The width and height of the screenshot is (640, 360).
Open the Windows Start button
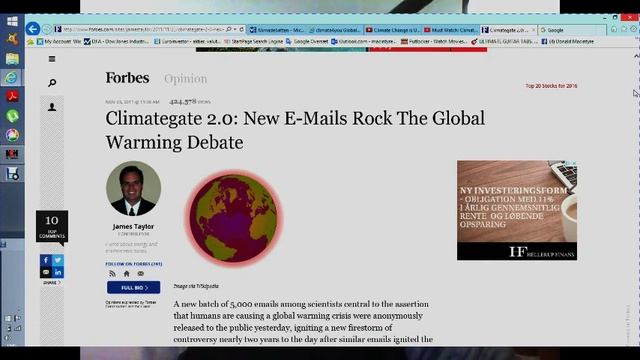(12, 21)
